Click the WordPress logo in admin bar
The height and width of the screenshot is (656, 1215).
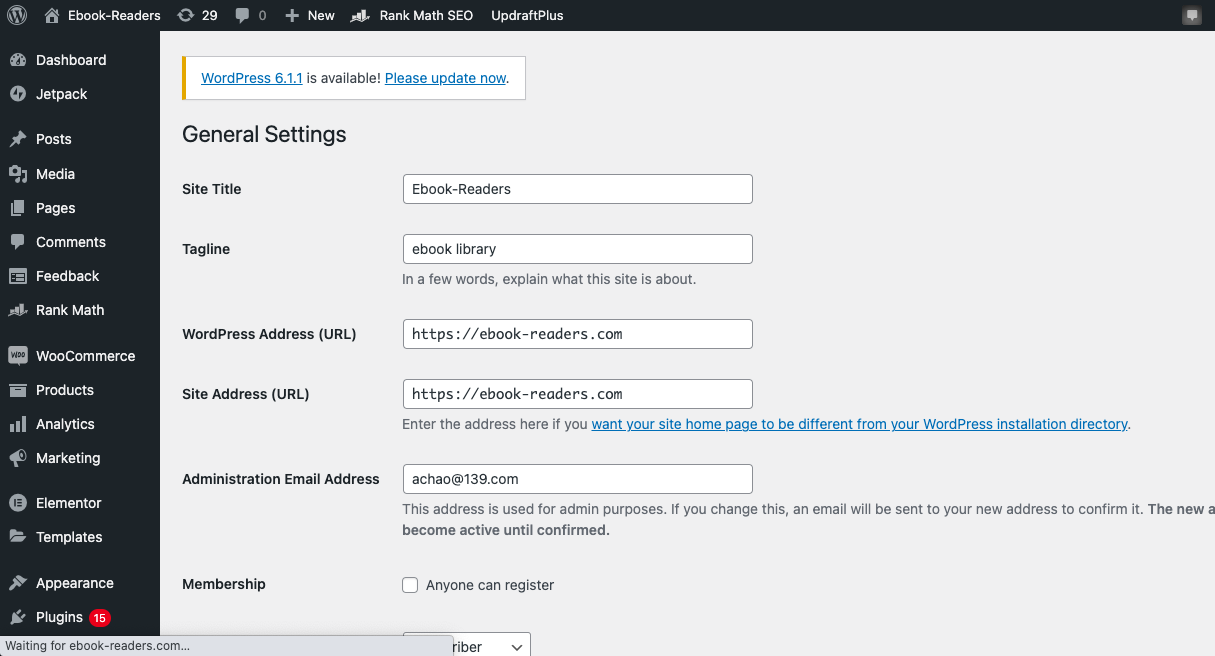[17, 15]
